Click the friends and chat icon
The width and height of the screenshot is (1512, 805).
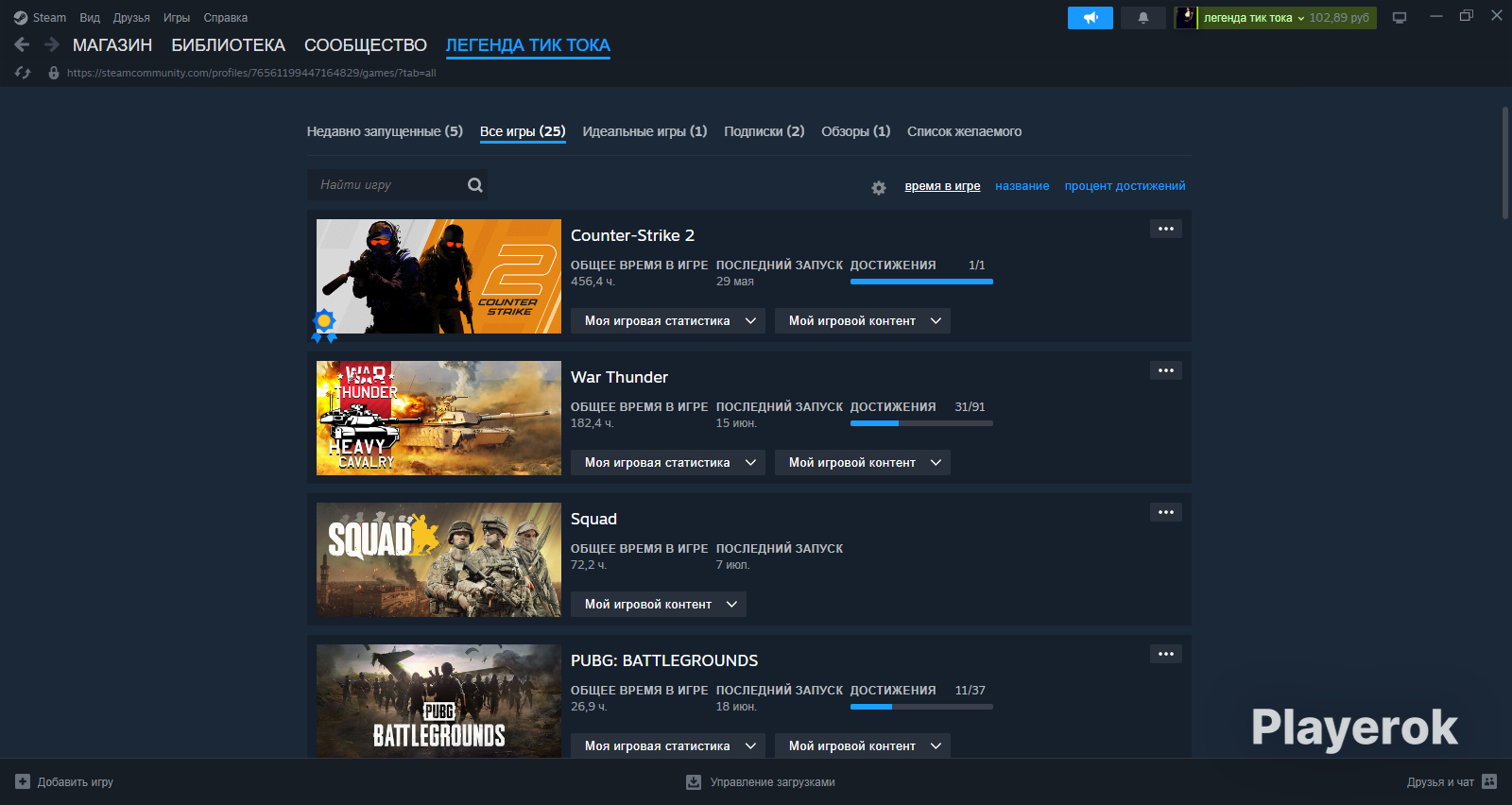1489,781
